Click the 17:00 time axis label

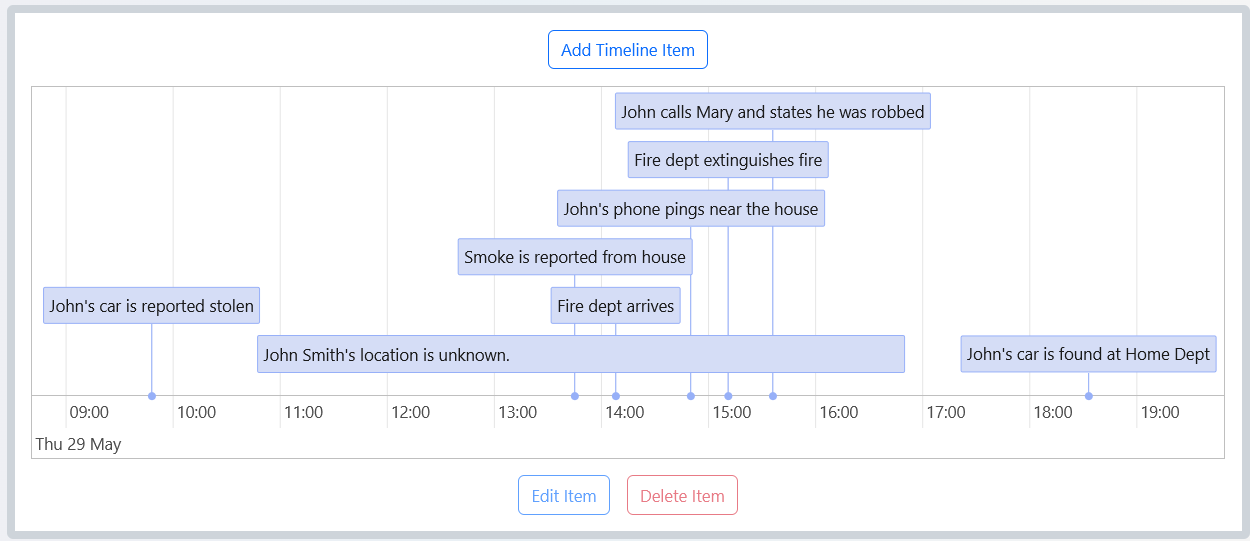945,412
